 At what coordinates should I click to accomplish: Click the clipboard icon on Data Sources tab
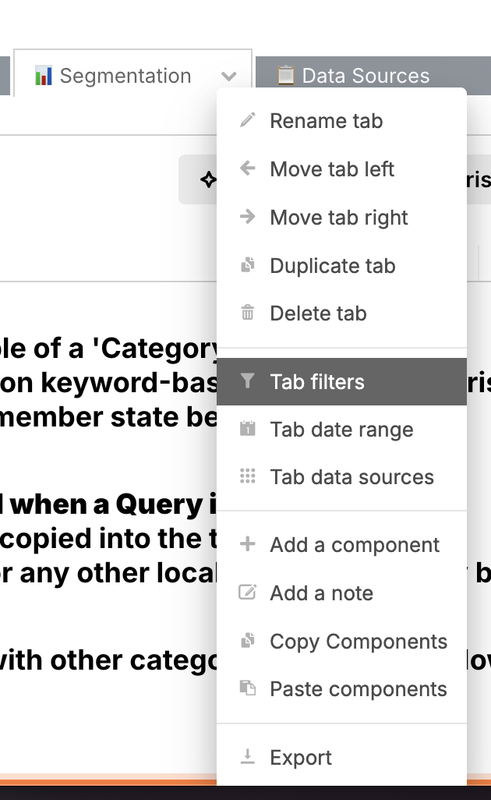tap(285, 74)
